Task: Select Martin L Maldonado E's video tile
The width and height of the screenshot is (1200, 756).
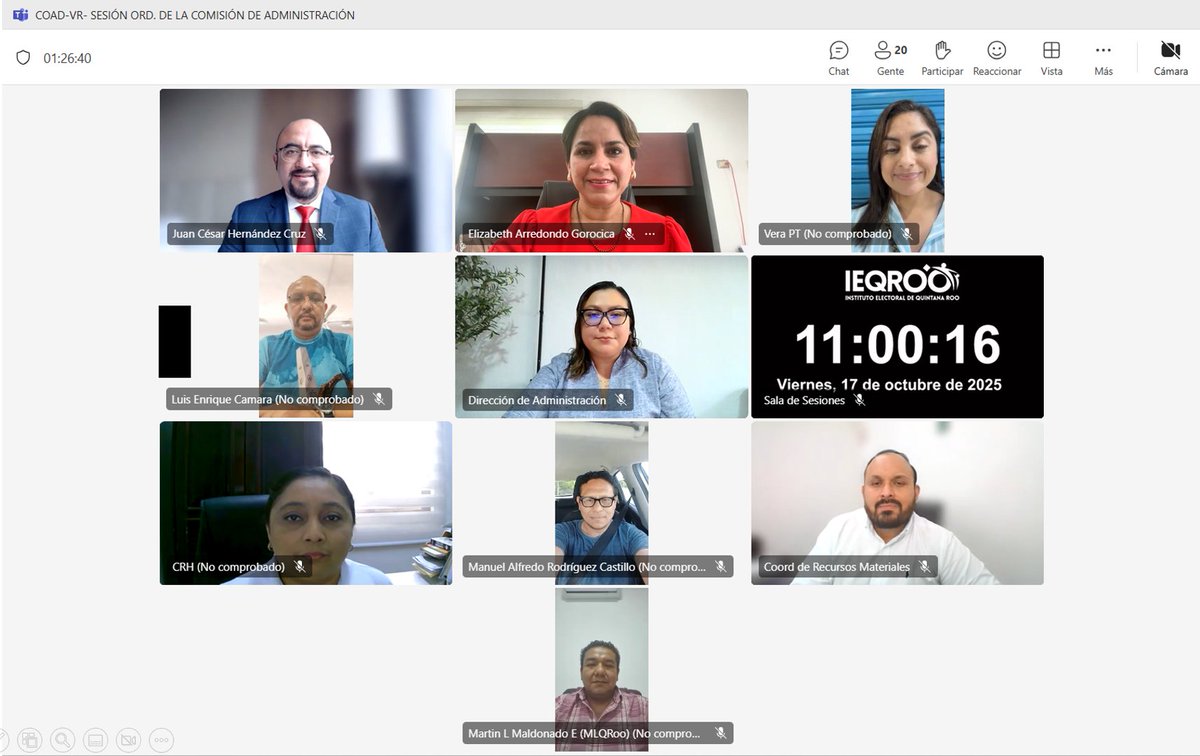Action: coord(601,669)
